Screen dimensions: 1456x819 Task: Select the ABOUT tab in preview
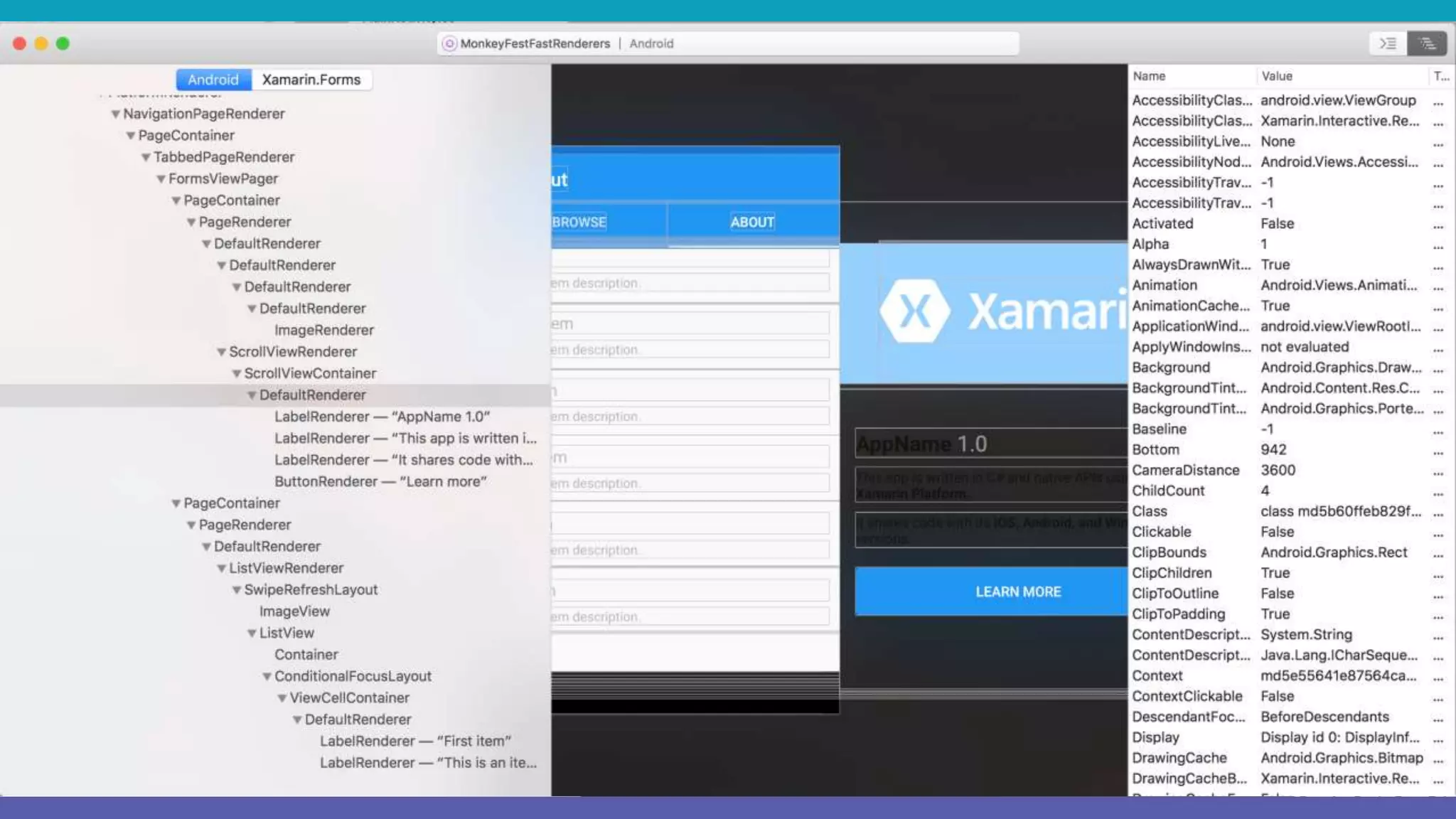[x=752, y=222]
